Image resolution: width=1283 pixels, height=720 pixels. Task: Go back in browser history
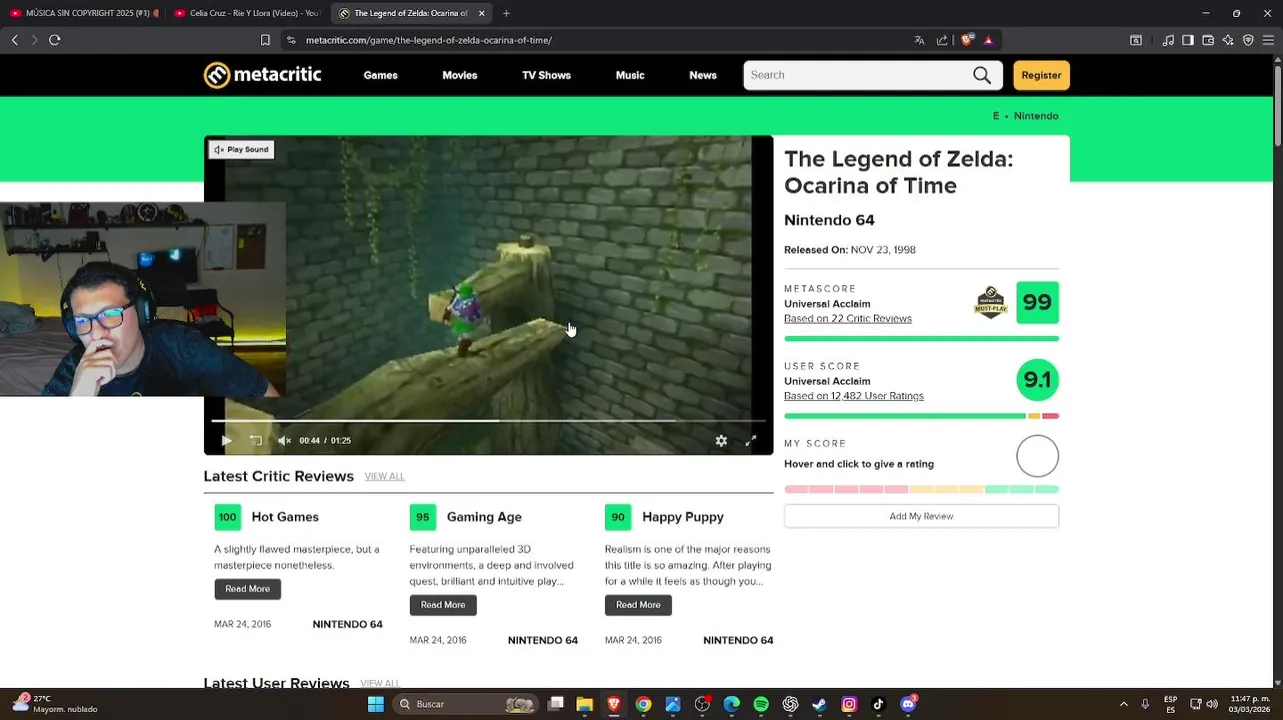click(x=14, y=40)
